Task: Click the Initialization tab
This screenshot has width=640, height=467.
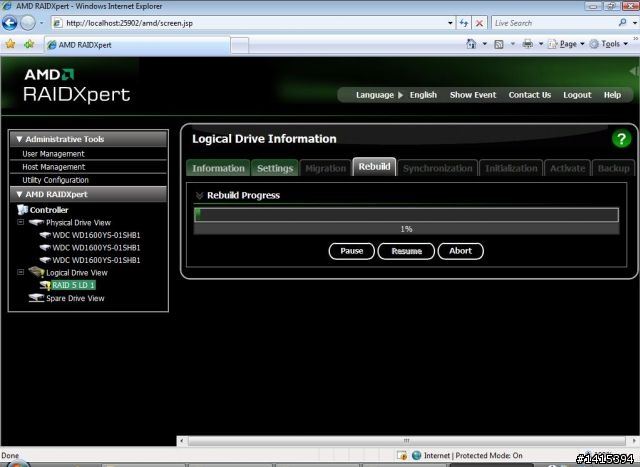Action: pos(511,168)
